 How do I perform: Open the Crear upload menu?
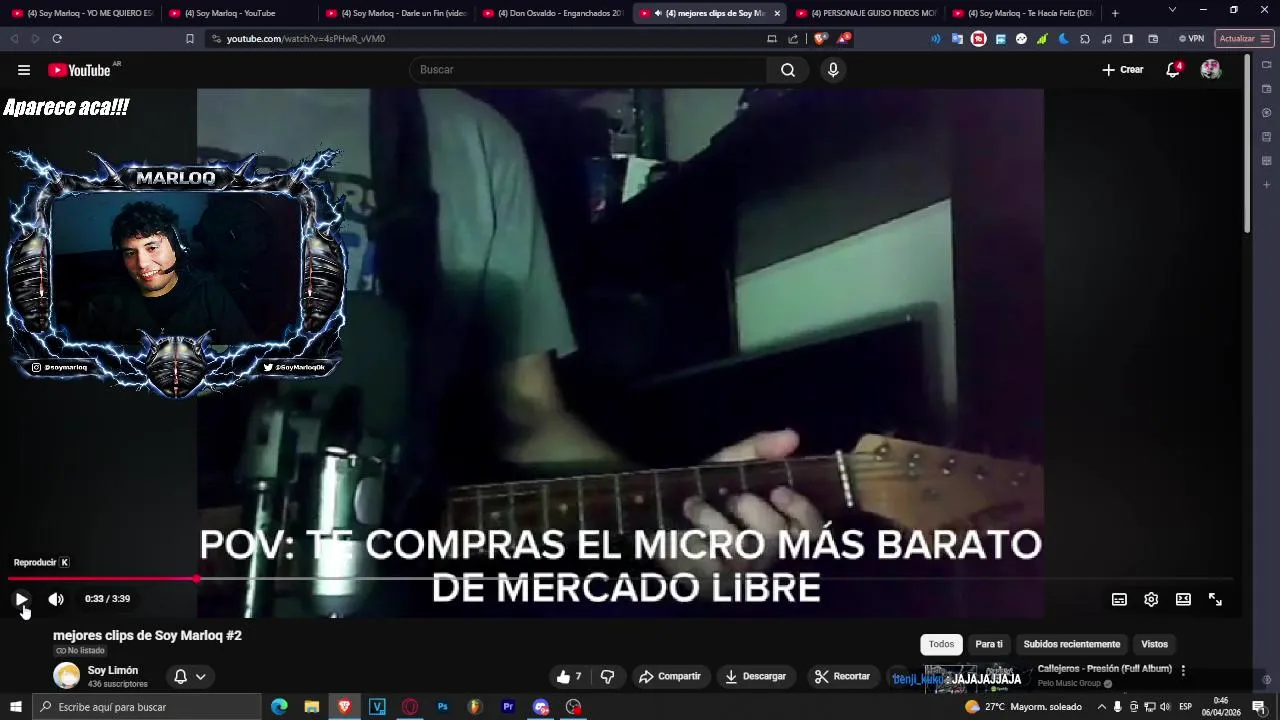tap(1122, 70)
